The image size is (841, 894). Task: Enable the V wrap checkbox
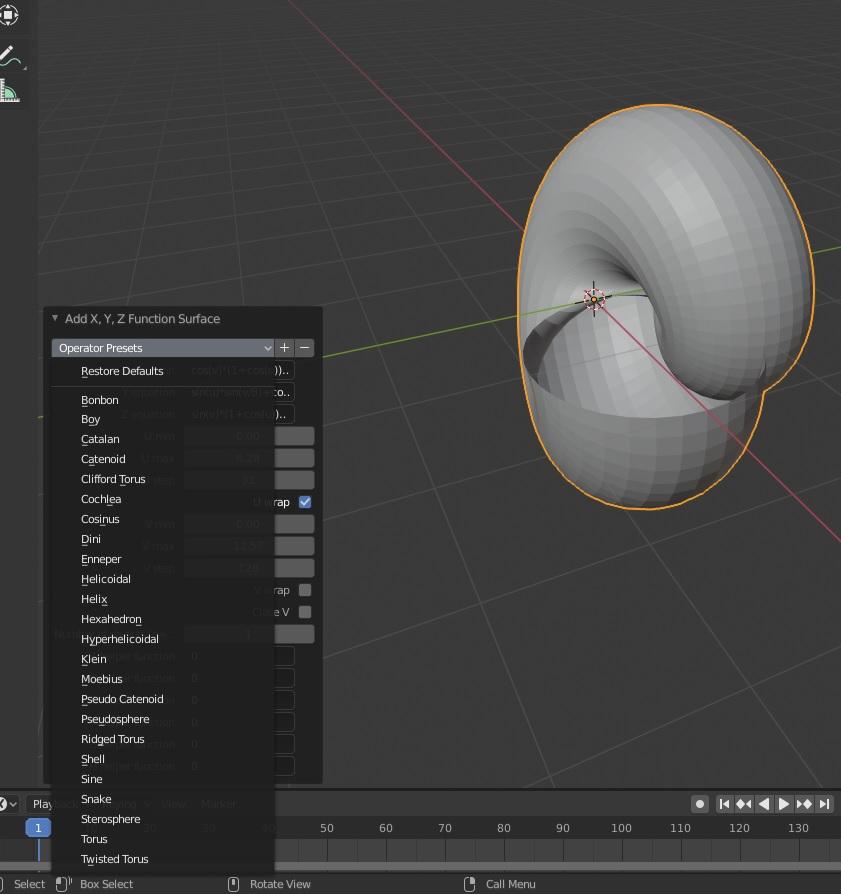(305, 590)
